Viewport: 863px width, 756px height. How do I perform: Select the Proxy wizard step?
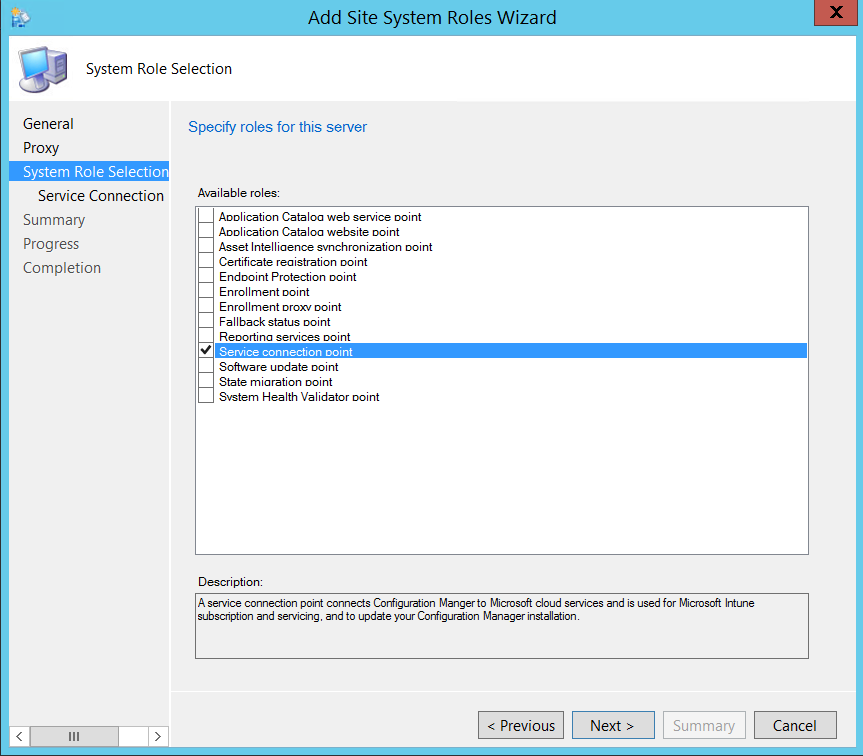(x=43, y=147)
